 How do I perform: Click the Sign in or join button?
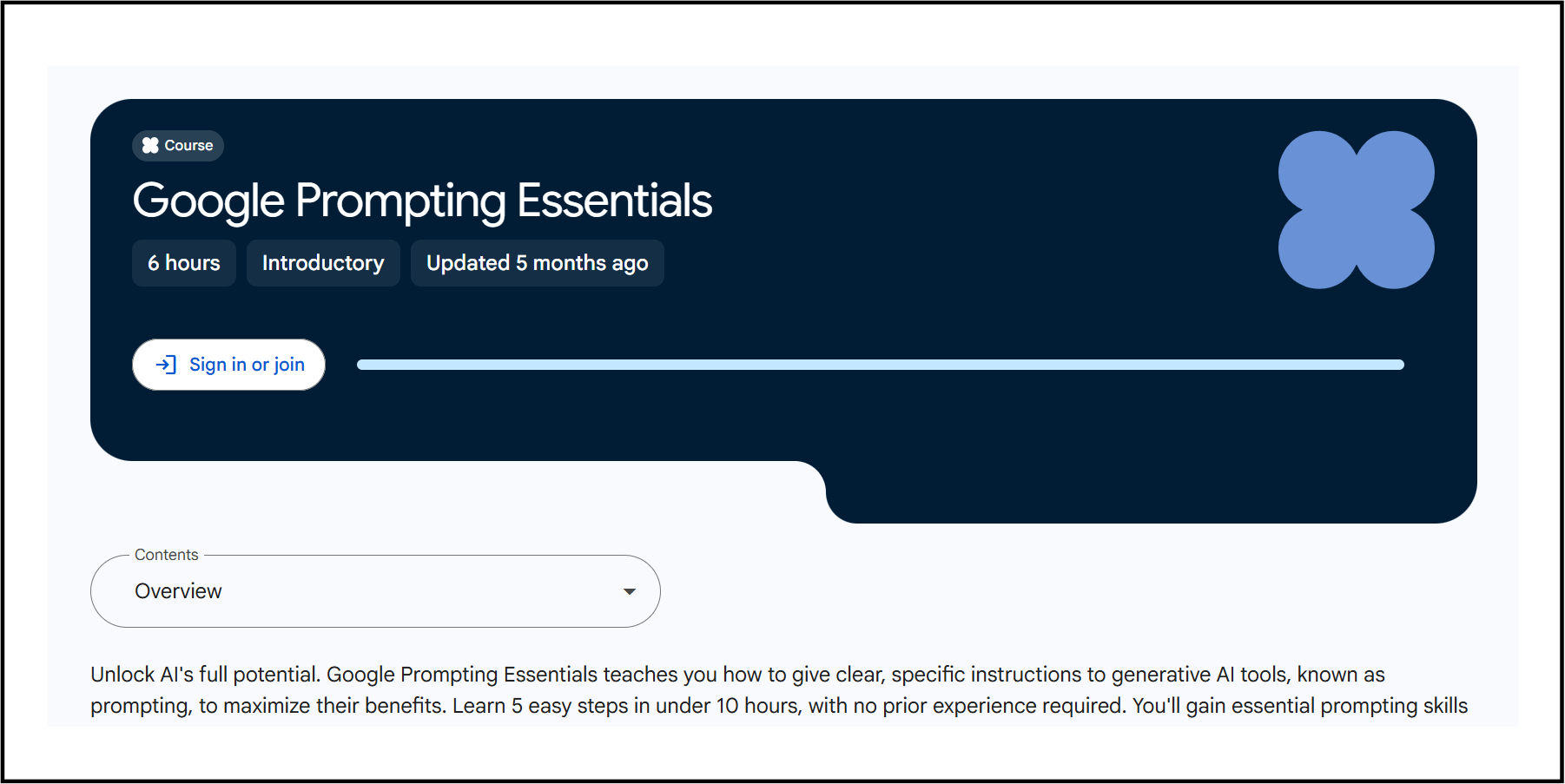228,365
